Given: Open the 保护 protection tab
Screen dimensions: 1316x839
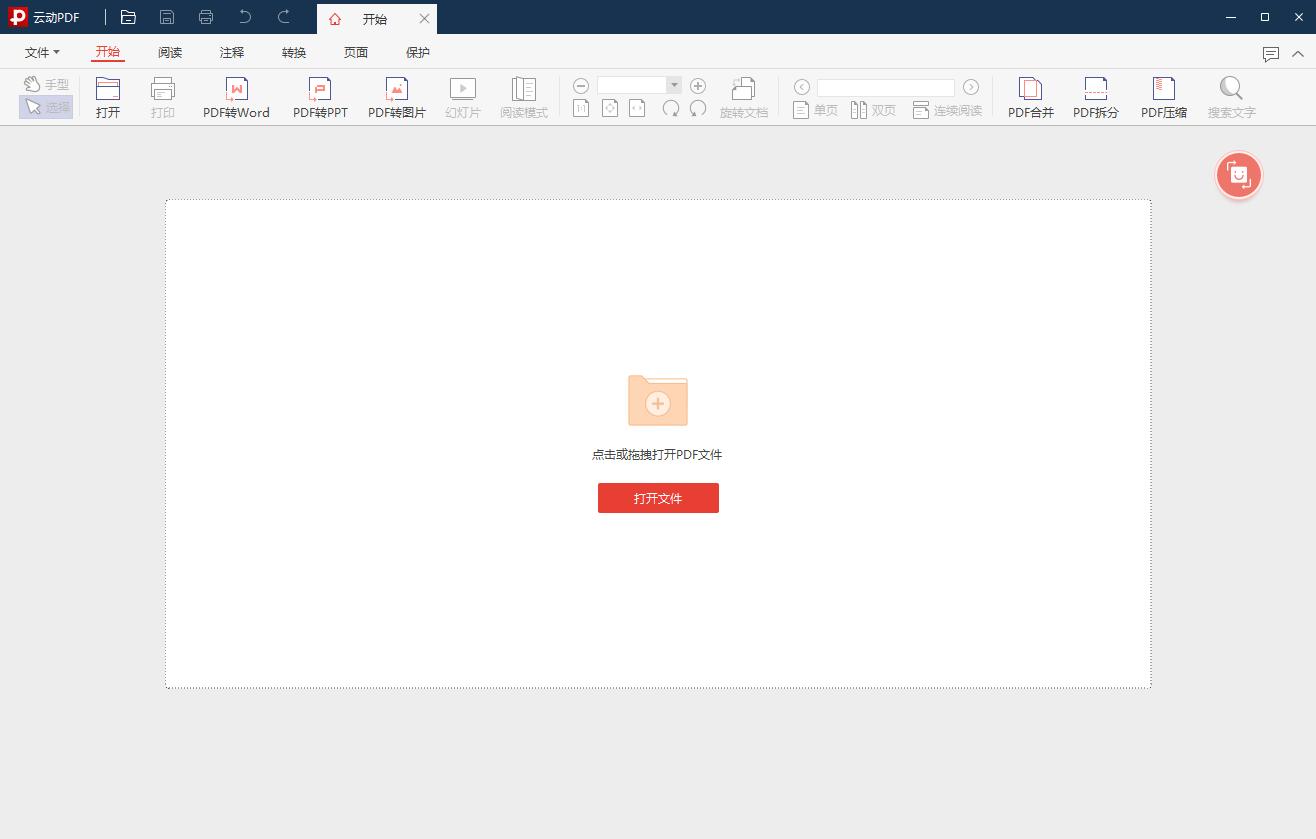Looking at the screenshot, I should 418,52.
